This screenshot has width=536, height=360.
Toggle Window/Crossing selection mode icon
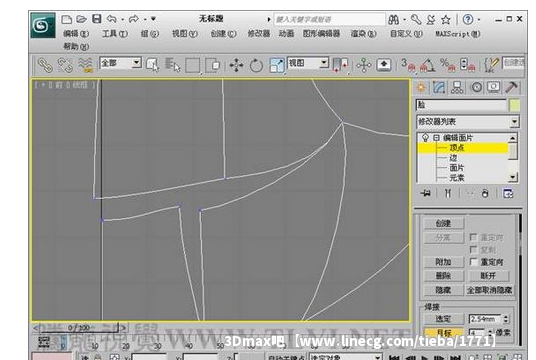(x=213, y=65)
